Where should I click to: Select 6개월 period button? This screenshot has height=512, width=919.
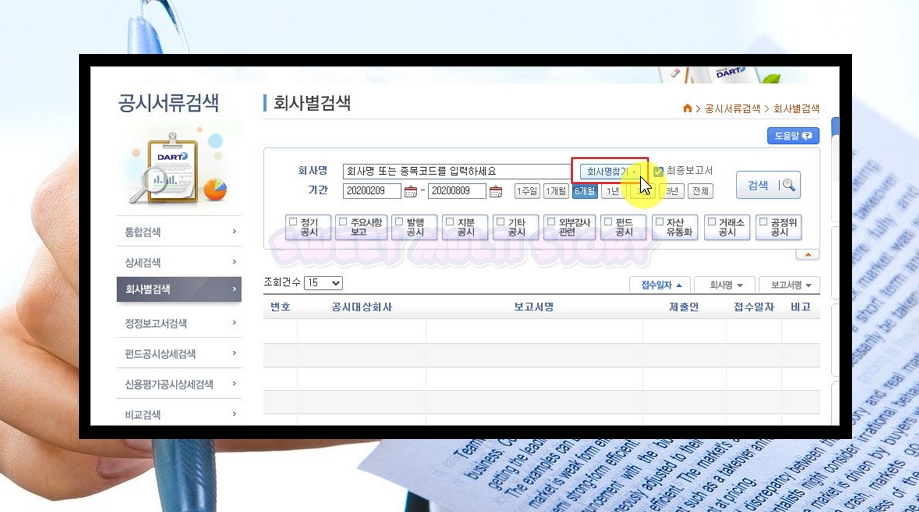tap(585, 191)
